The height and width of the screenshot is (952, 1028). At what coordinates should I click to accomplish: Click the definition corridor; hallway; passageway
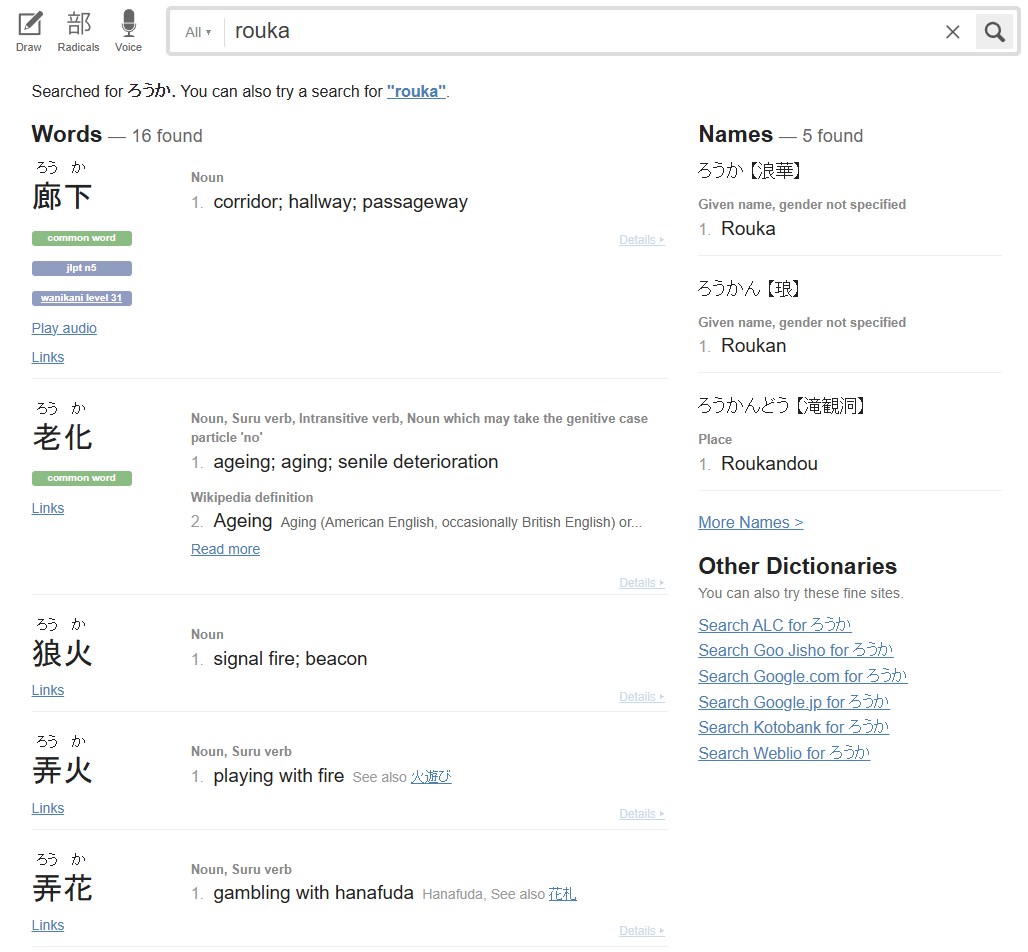click(x=340, y=202)
